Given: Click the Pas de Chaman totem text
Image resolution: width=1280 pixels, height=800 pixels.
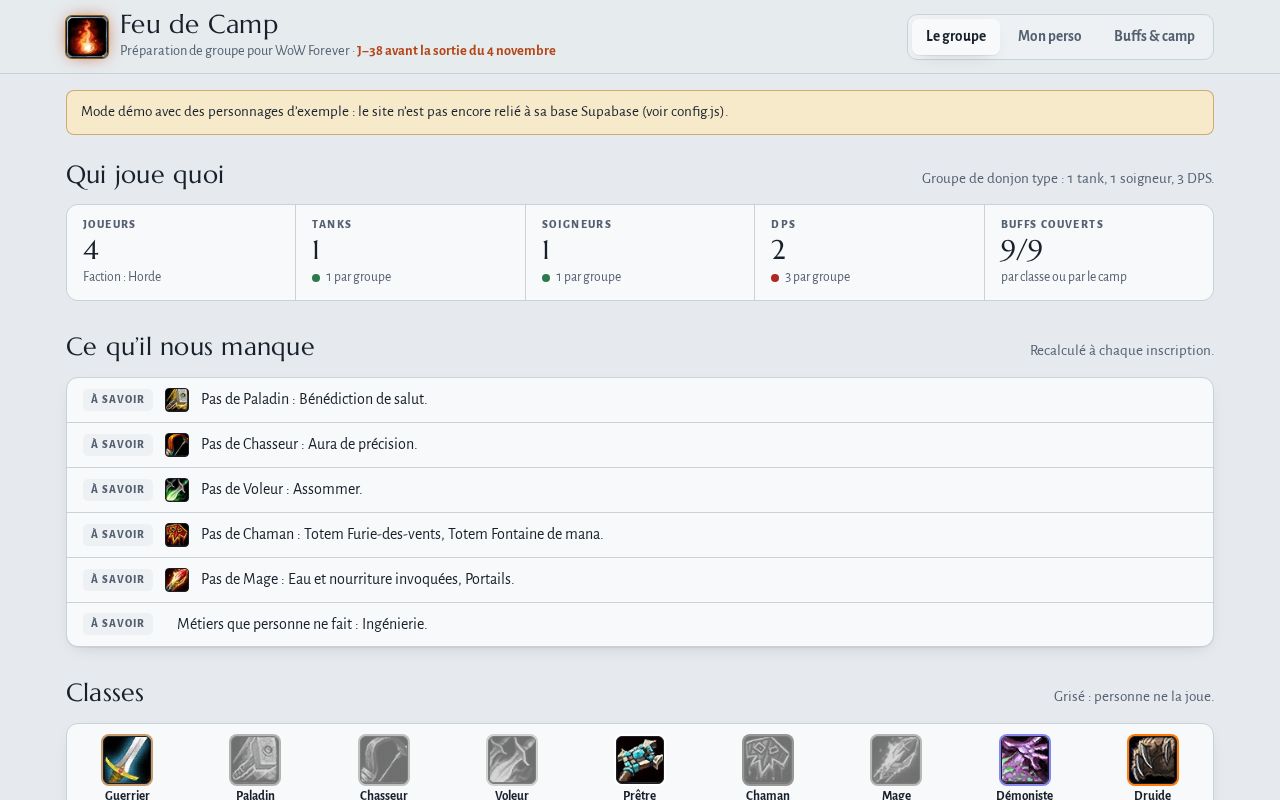Looking at the screenshot, I should coord(402,534).
